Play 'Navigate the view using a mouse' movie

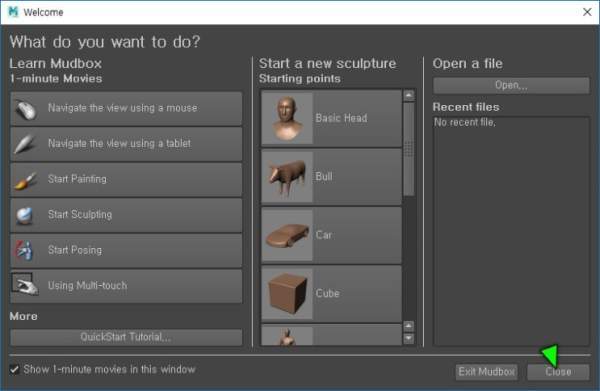126,109
